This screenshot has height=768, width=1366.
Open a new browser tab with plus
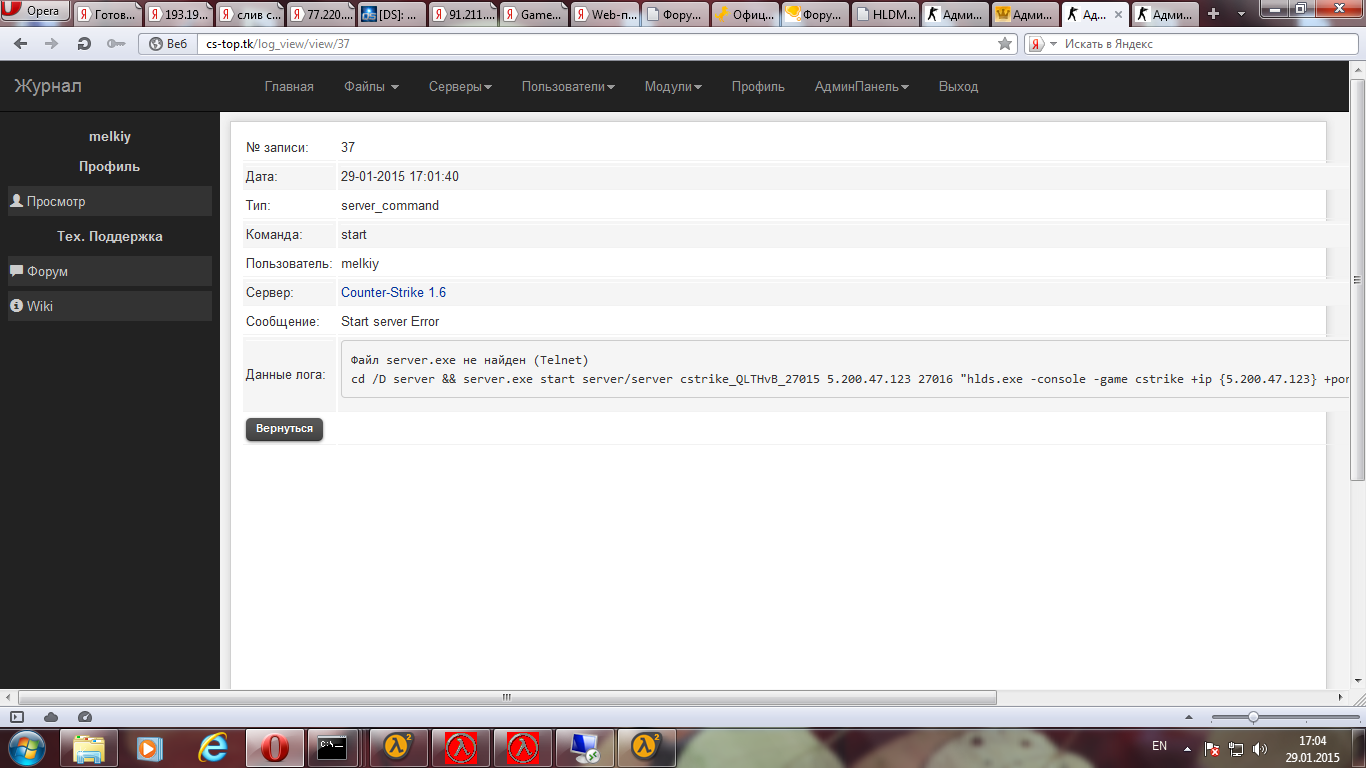1214,14
